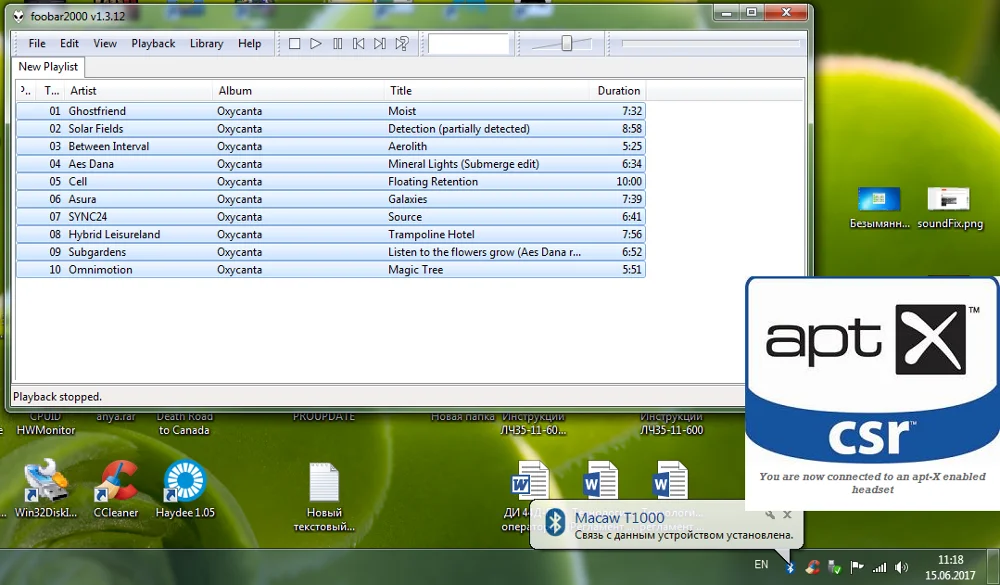Click the apt-X connected headset popup

coord(872,393)
